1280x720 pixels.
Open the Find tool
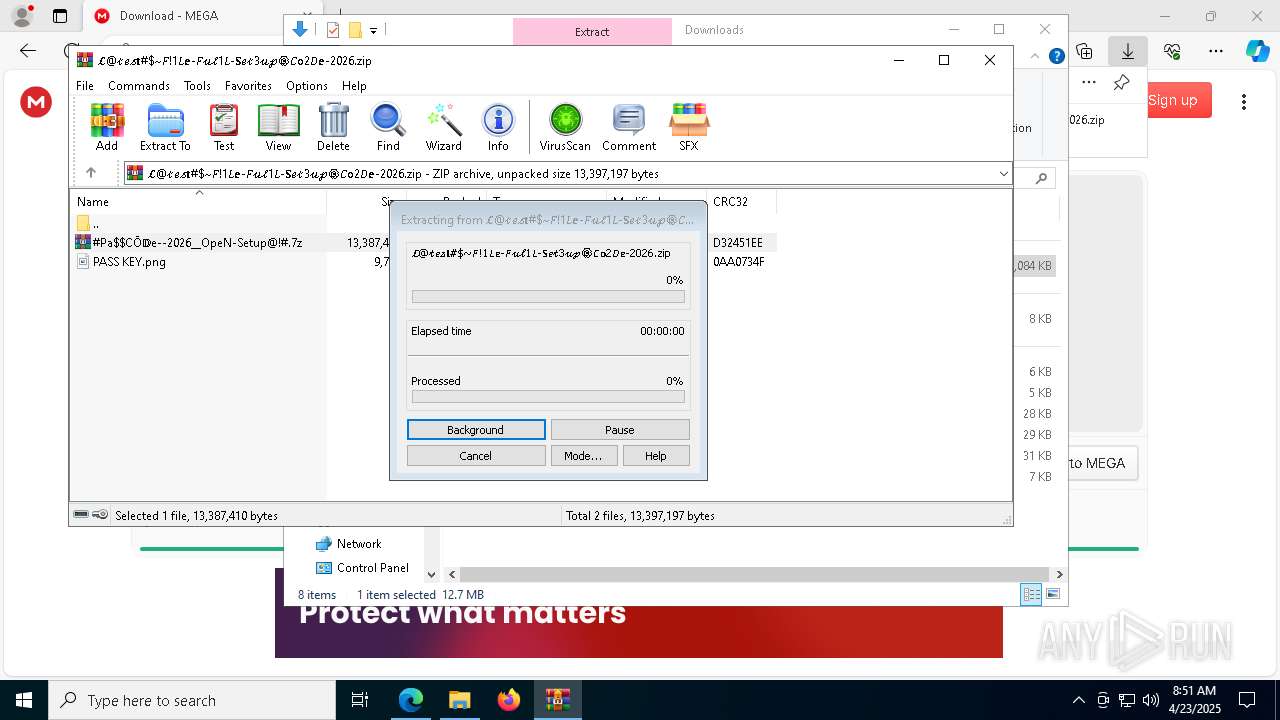pyautogui.click(x=388, y=127)
